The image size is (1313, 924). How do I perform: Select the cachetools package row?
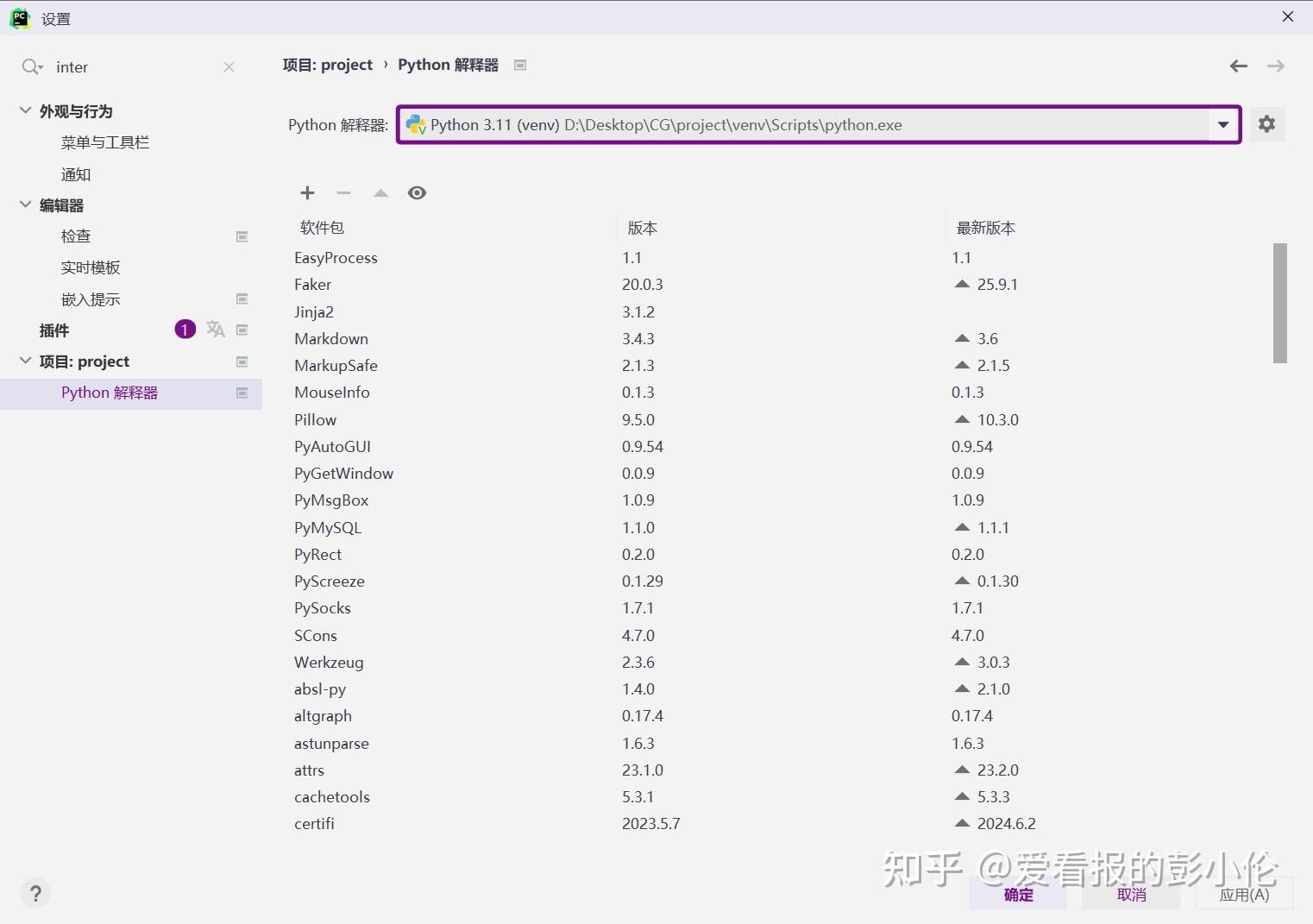(780, 796)
